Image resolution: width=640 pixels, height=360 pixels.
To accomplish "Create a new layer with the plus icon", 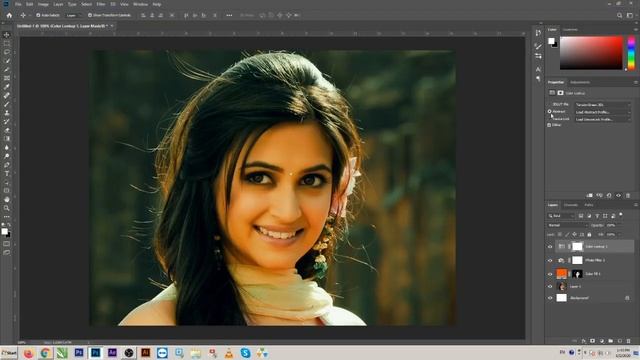I will (x=620, y=340).
